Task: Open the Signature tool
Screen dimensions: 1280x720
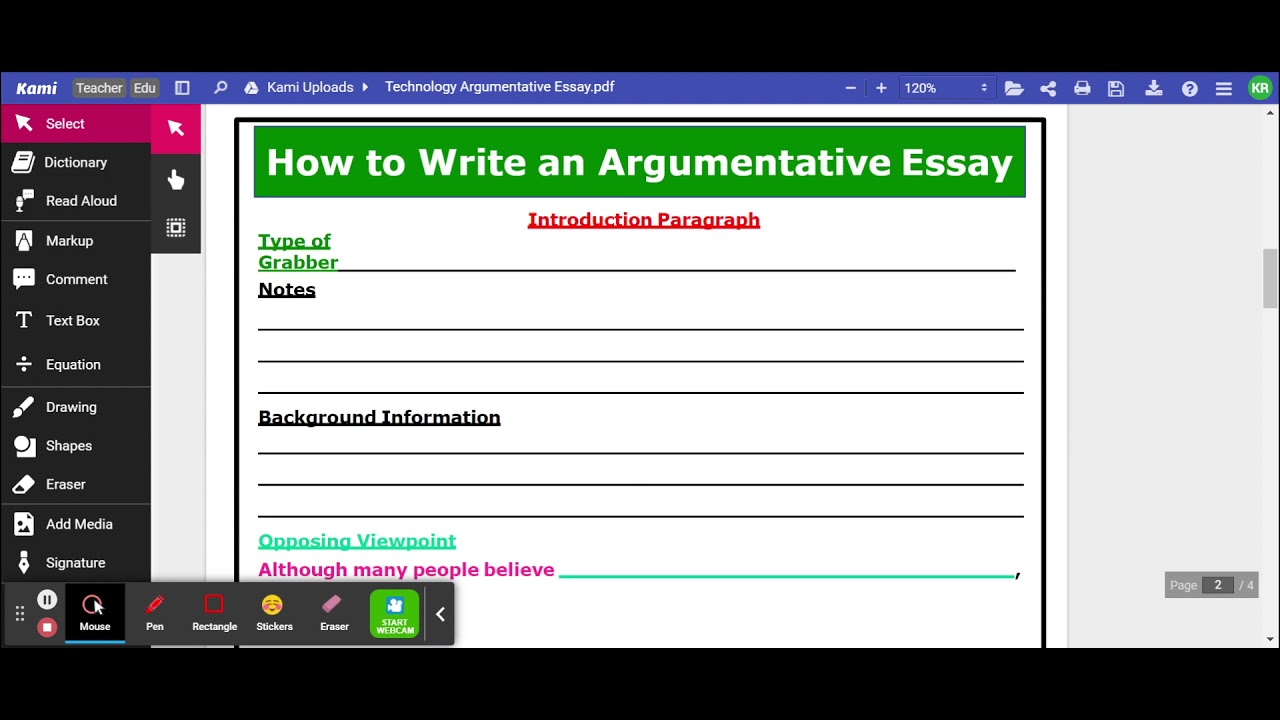Action: (75, 563)
